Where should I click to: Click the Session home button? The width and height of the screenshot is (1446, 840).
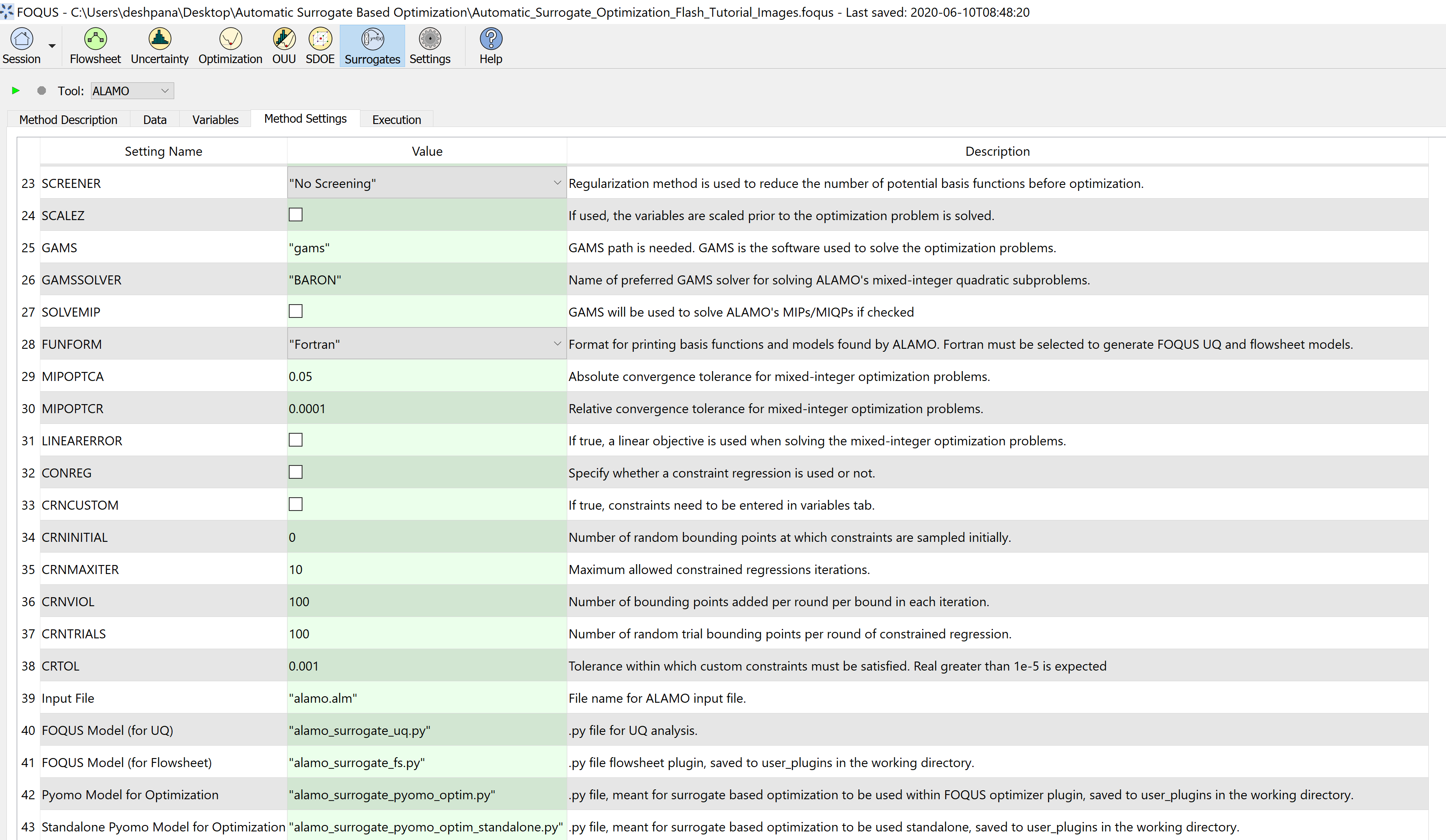coord(22,39)
